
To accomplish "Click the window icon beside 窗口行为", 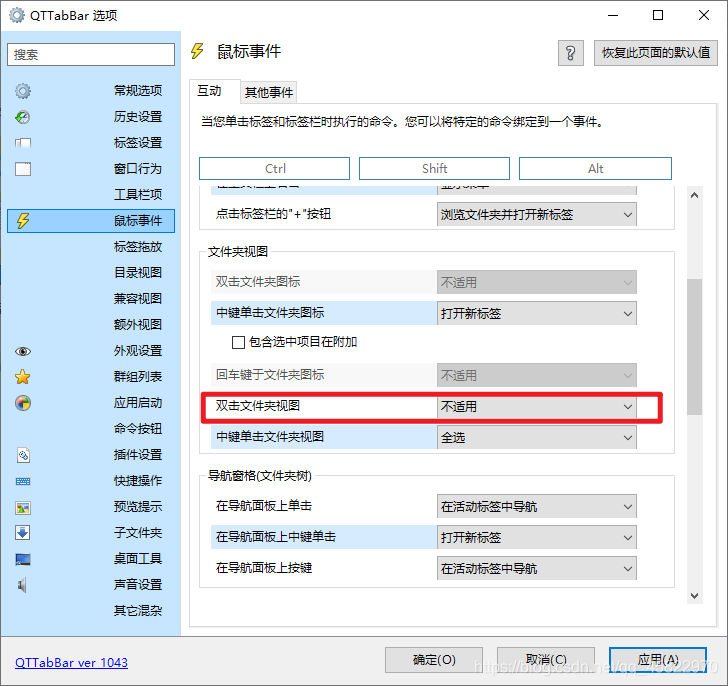I will 23,169.
